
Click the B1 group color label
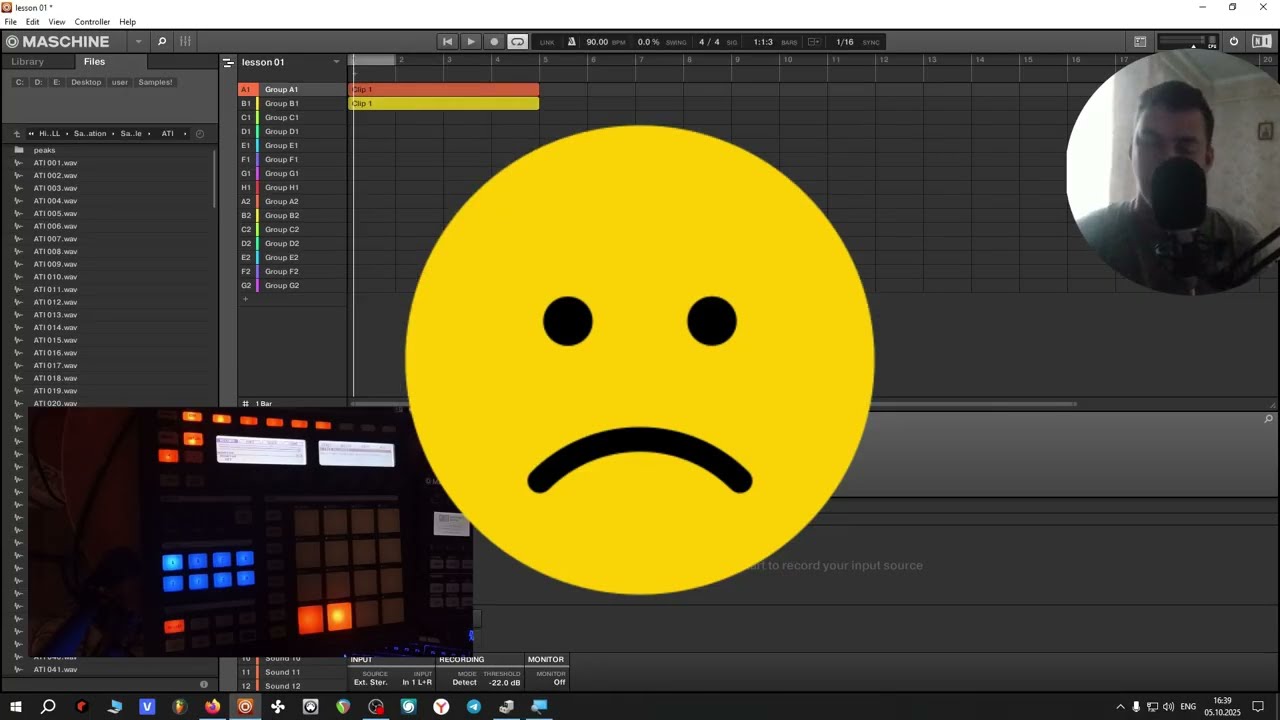(x=246, y=104)
